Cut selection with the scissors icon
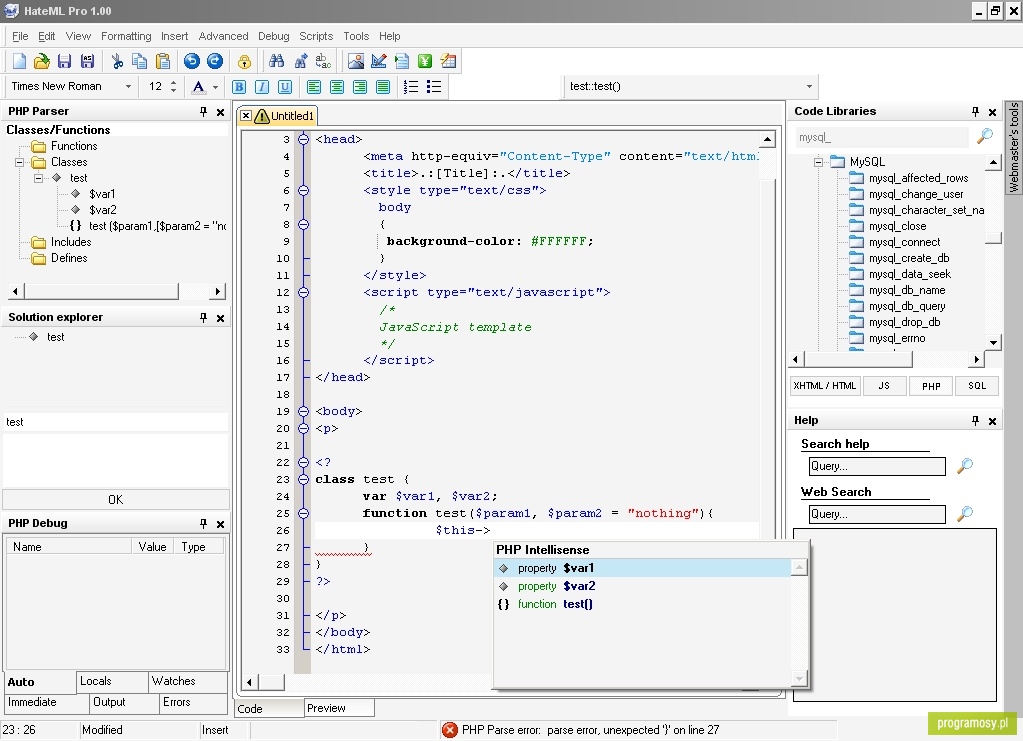Image resolution: width=1023 pixels, height=741 pixels. click(x=117, y=61)
